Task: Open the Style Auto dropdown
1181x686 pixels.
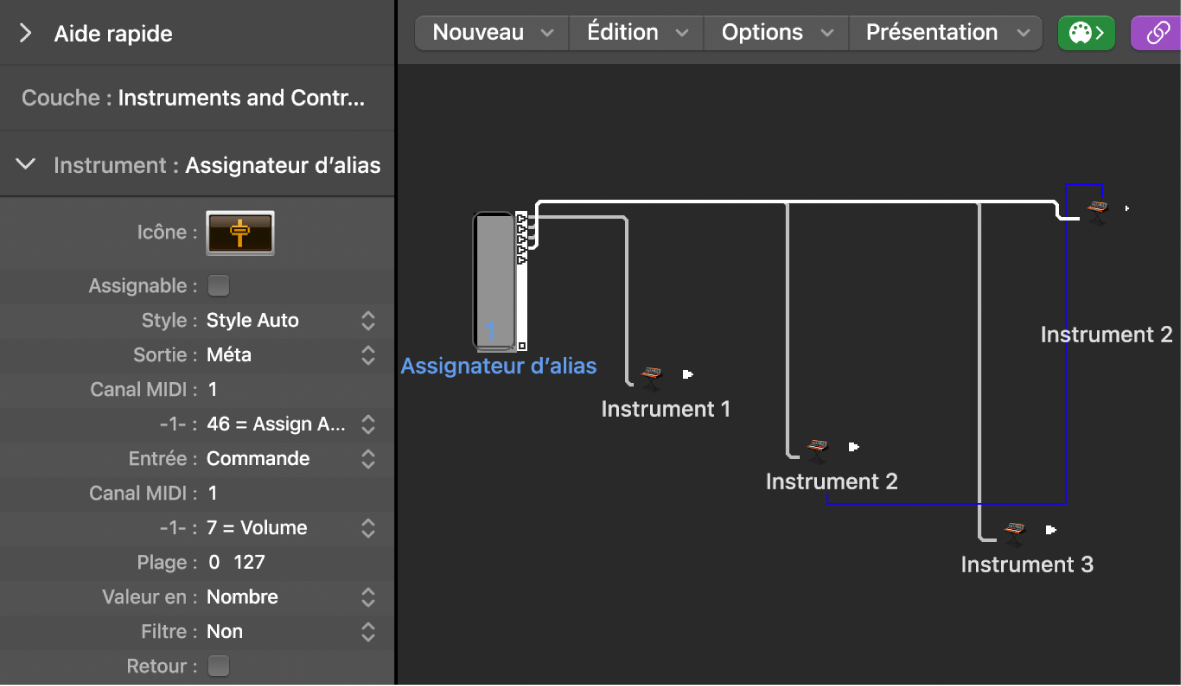Action: click(x=290, y=321)
